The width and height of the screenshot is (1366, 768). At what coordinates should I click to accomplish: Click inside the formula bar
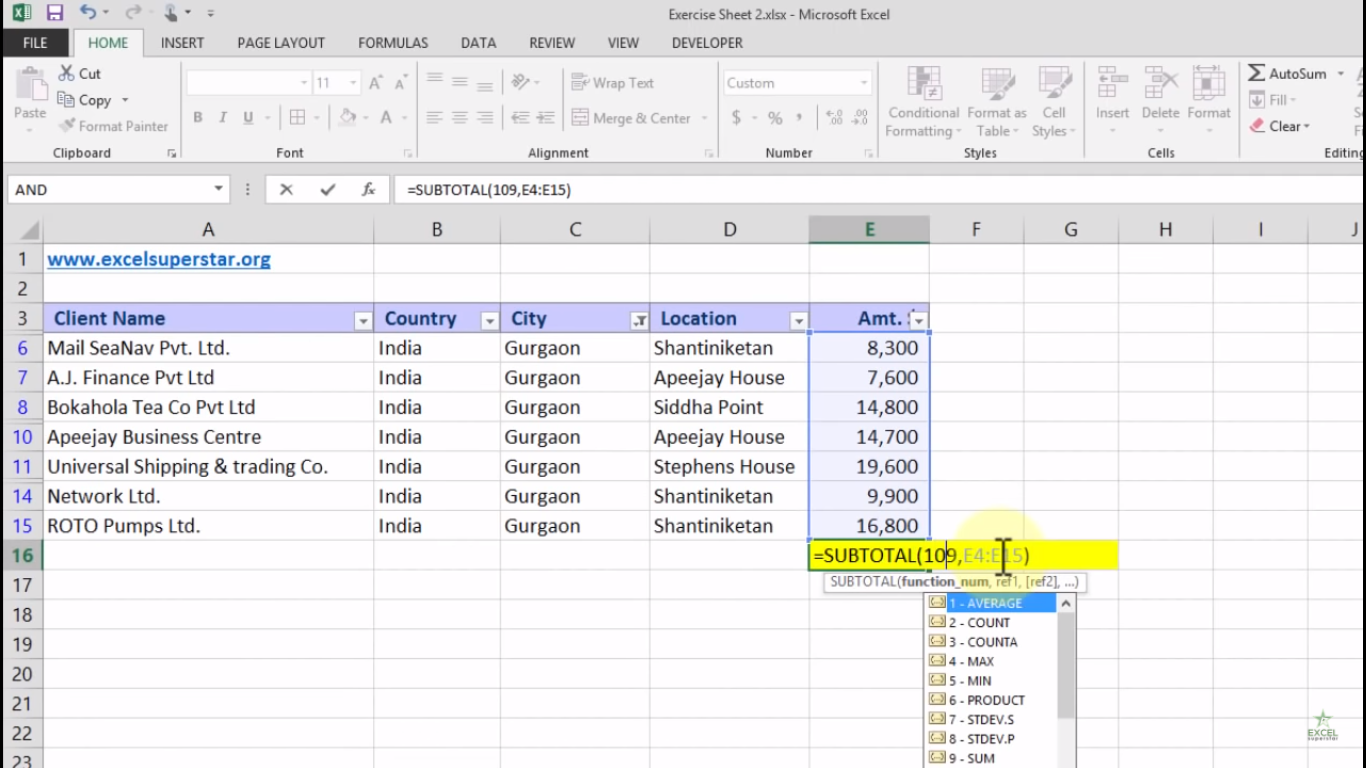point(880,189)
